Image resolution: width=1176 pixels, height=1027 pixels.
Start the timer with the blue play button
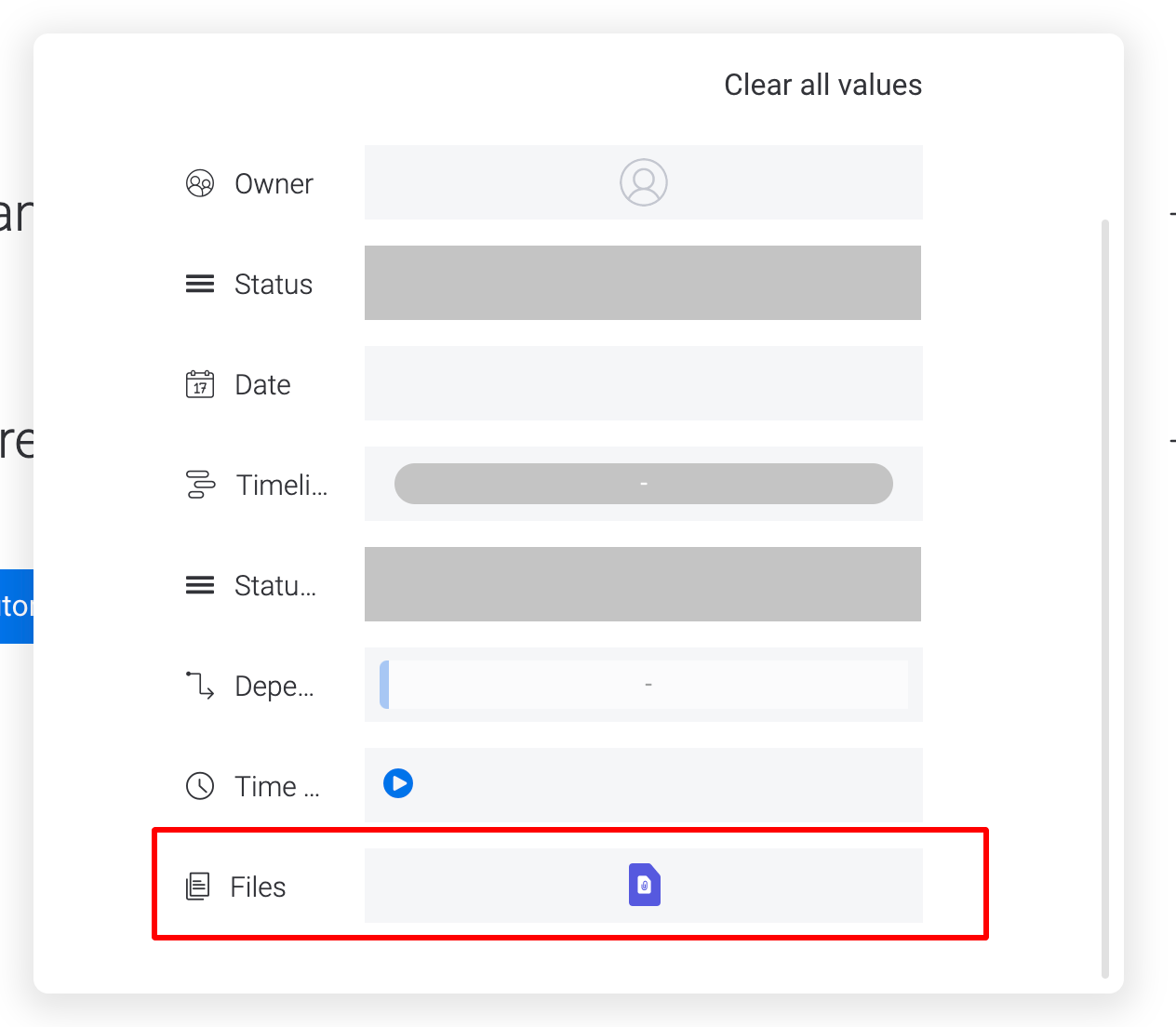[x=398, y=784]
